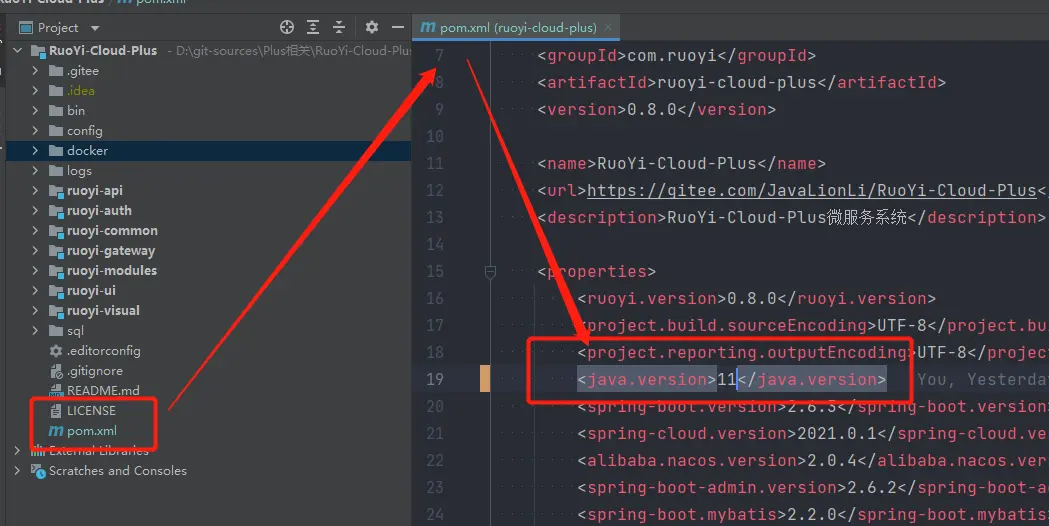Select the .editorconfig file
The width and height of the screenshot is (1049, 526).
coord(103,351)
